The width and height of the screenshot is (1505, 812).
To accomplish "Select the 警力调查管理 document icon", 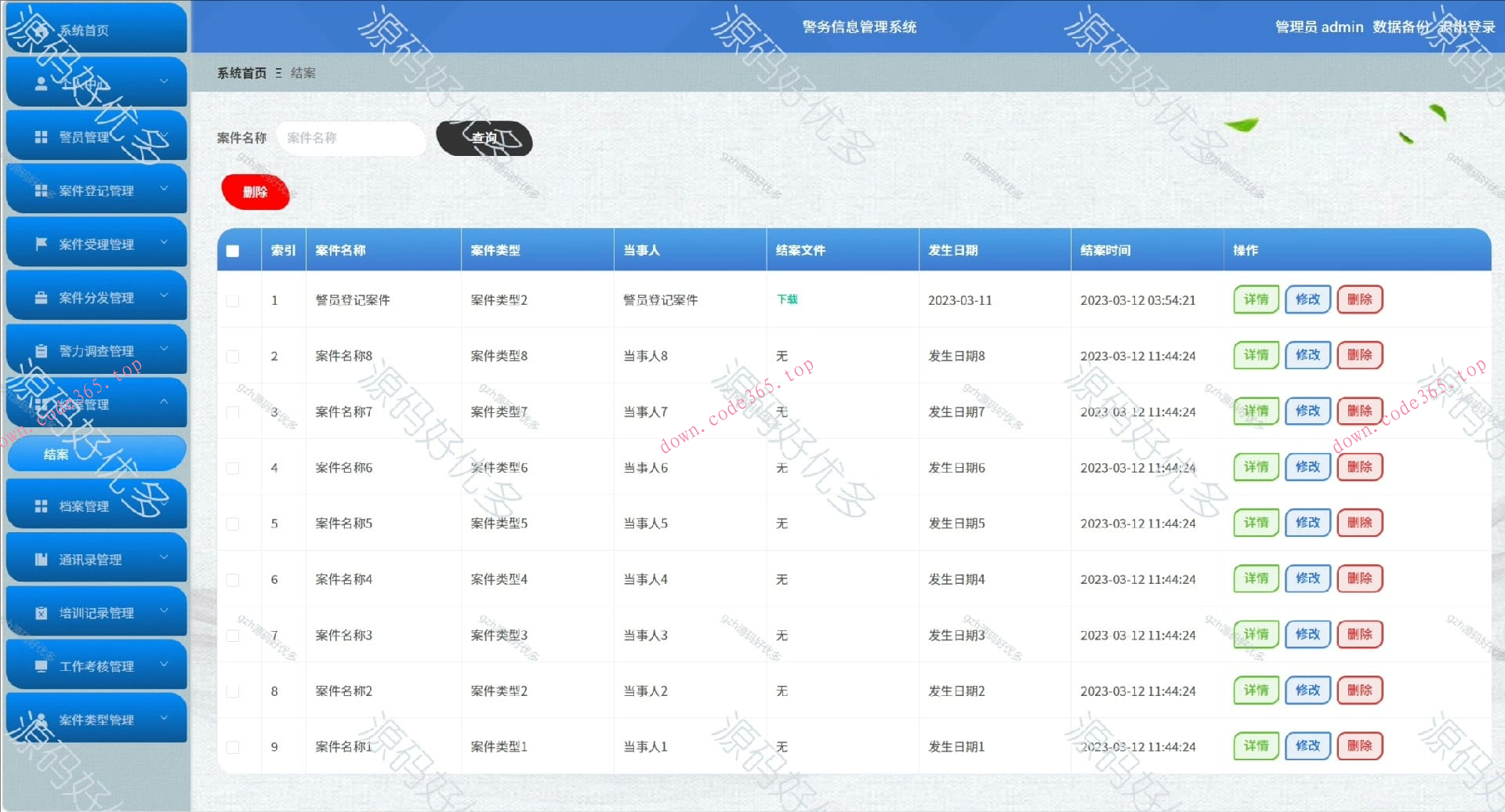I will (41, 350).
